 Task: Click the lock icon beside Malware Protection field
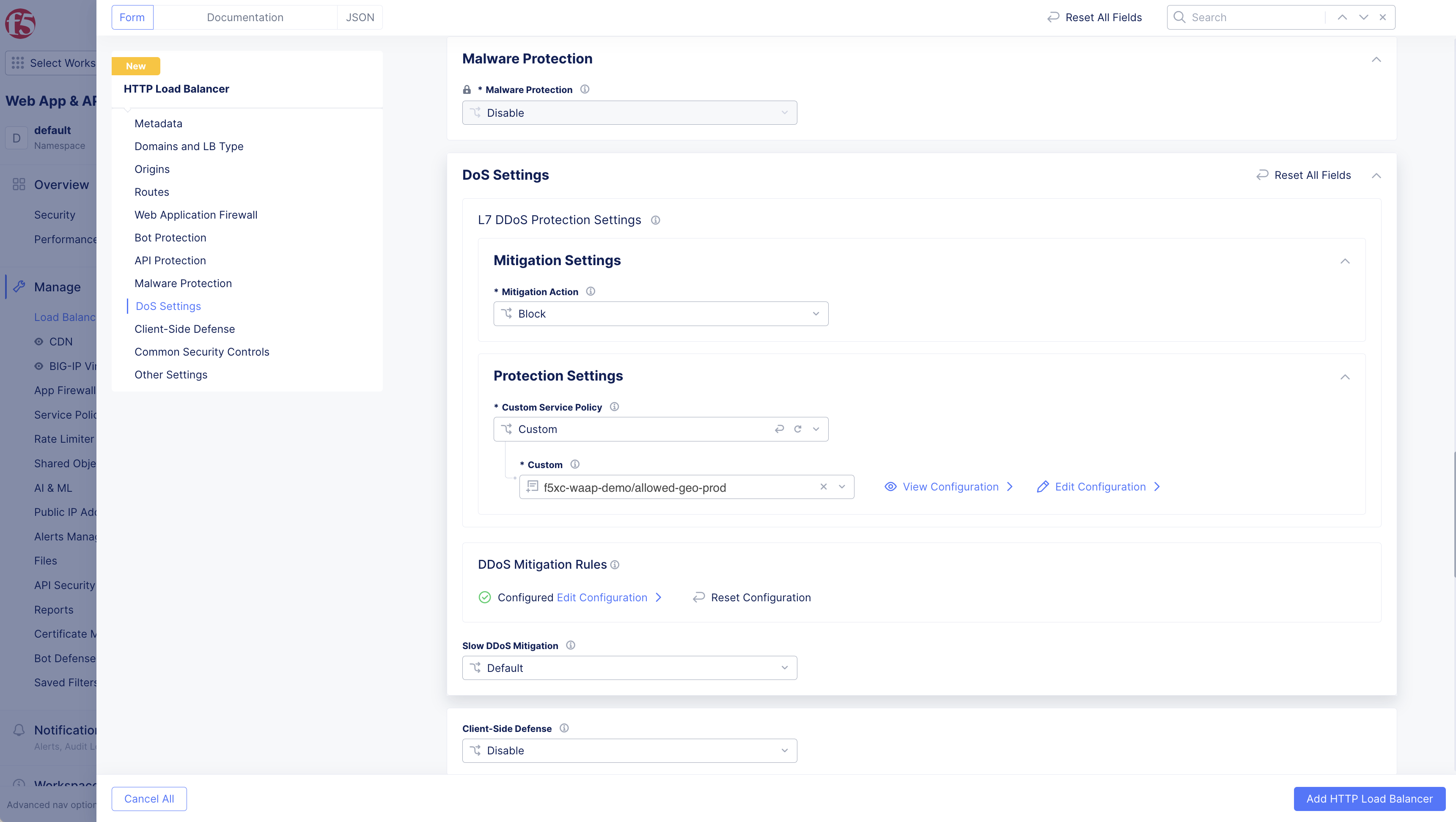click(x=467, y=89)
